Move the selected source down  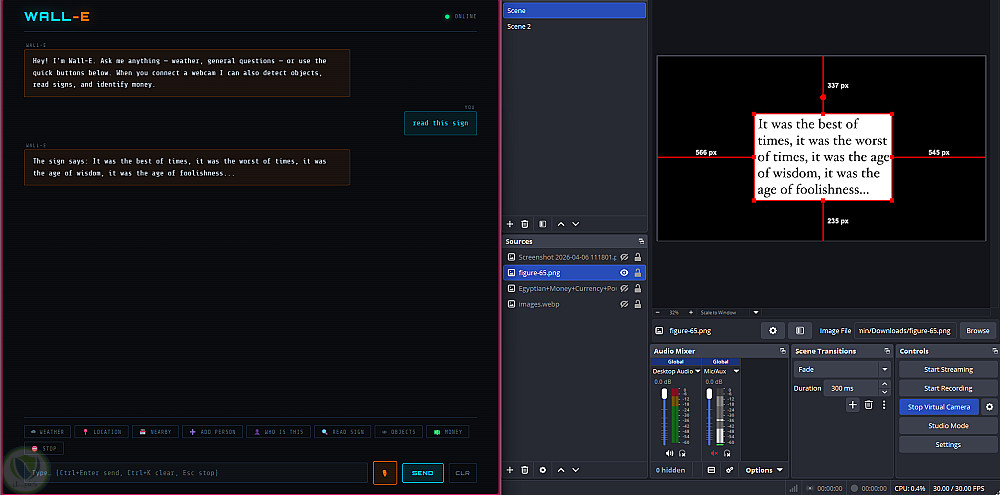[576, 469]
